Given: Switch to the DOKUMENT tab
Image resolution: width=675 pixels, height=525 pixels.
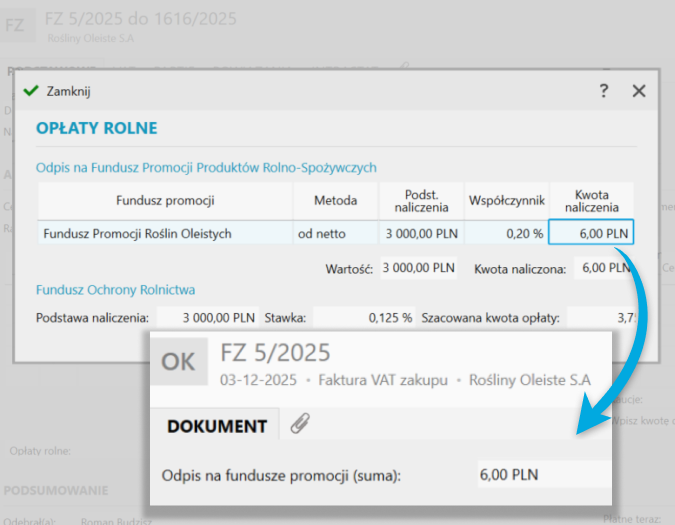Looking at the screenshot, I should click(x=216, y=426).
